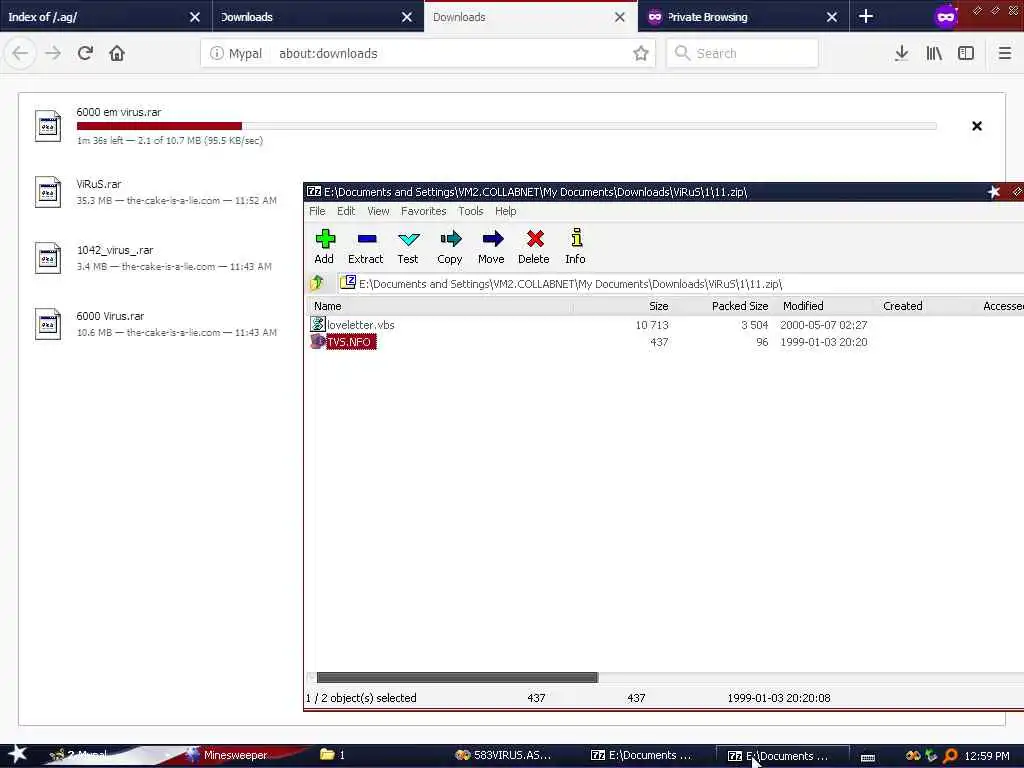Click the 12:59 PM taskbar clock
The image size is (1024, 768).
click(987, 756)
